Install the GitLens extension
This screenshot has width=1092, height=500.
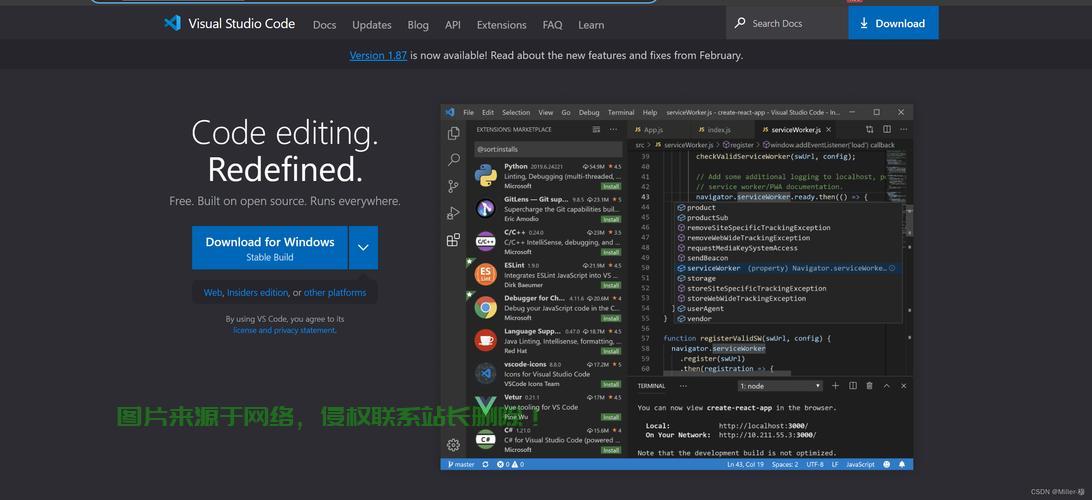tap(611, 219)
